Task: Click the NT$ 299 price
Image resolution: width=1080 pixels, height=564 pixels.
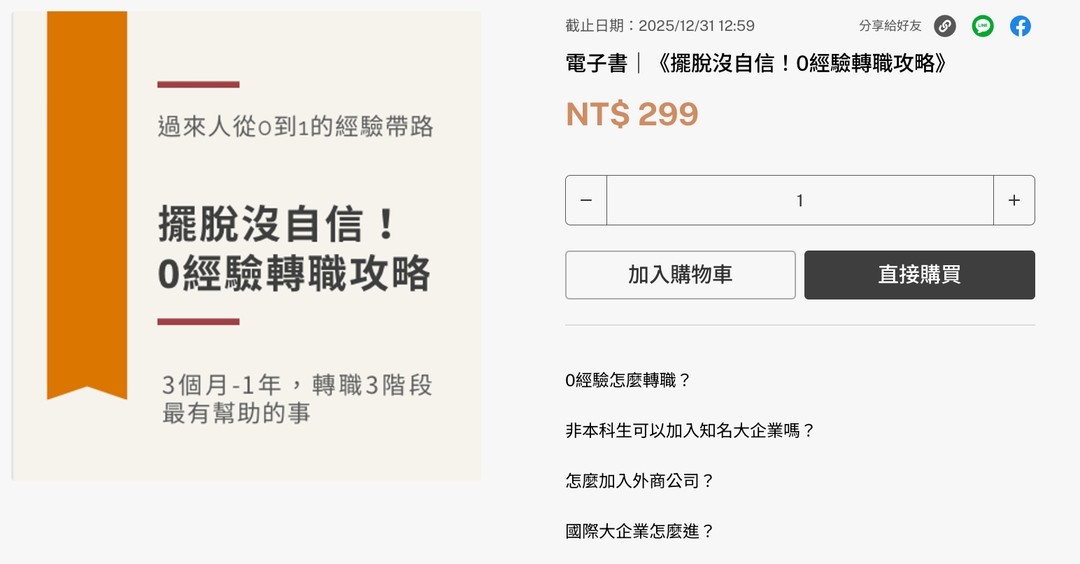Action: pyautogui.click(x=632, y=114)
